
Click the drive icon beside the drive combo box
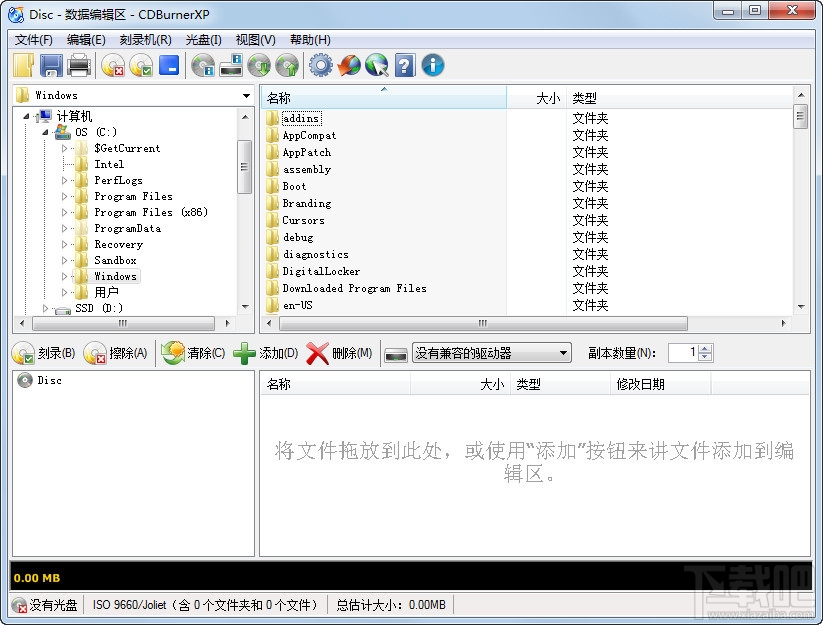396,354
